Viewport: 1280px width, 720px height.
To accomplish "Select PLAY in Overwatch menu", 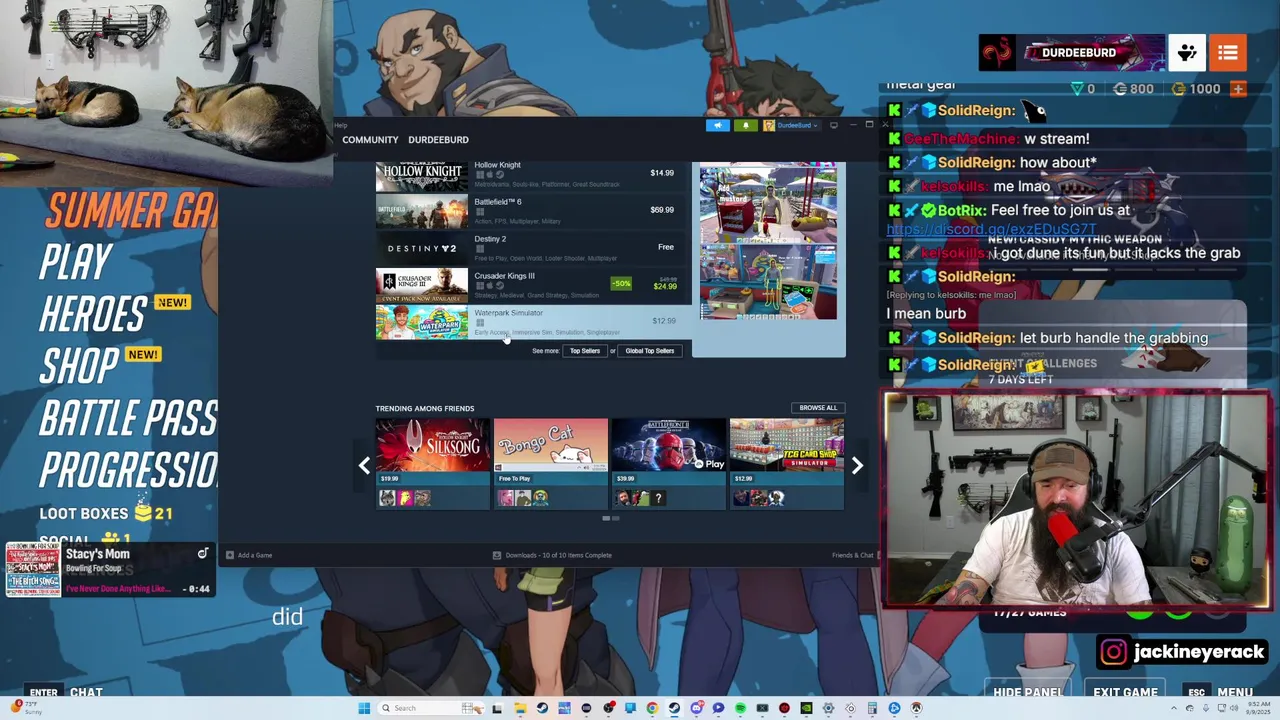I will coord(75,263).
